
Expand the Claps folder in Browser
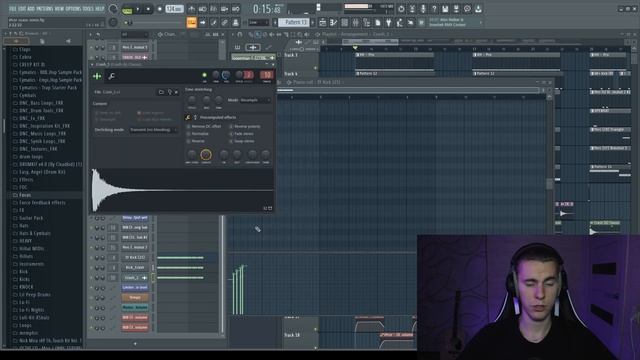pos(25,49)
